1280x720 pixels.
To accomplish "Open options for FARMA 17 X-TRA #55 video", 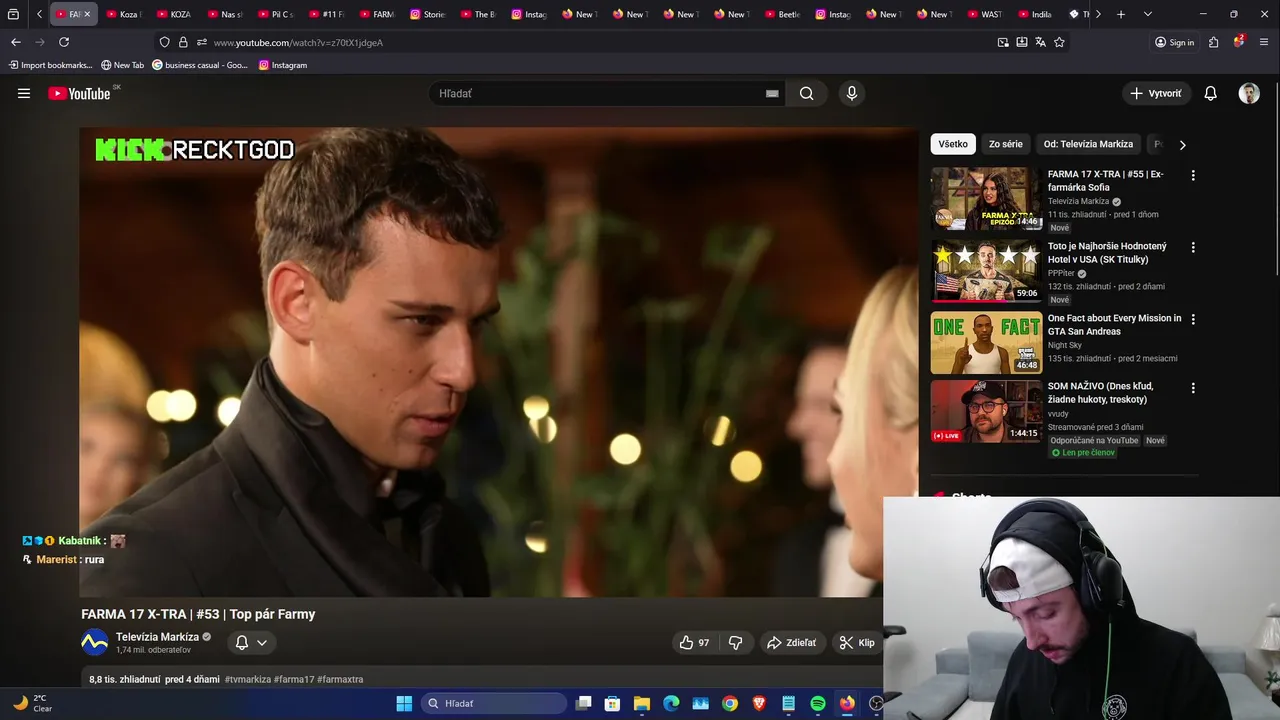I will pyautogui.click(x=1193, y=175).
